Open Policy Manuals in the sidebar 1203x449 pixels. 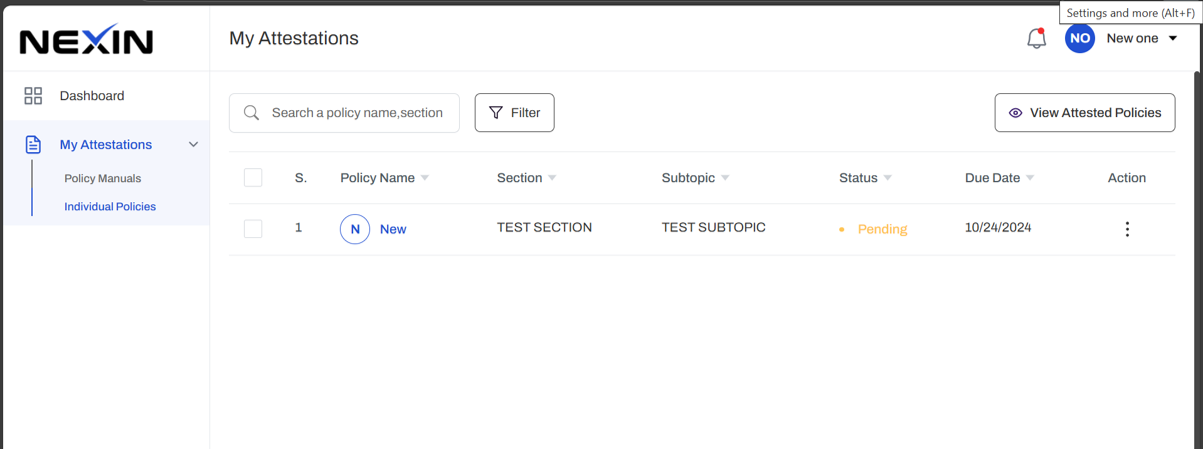pyautogui.click(x=103, y=178)
